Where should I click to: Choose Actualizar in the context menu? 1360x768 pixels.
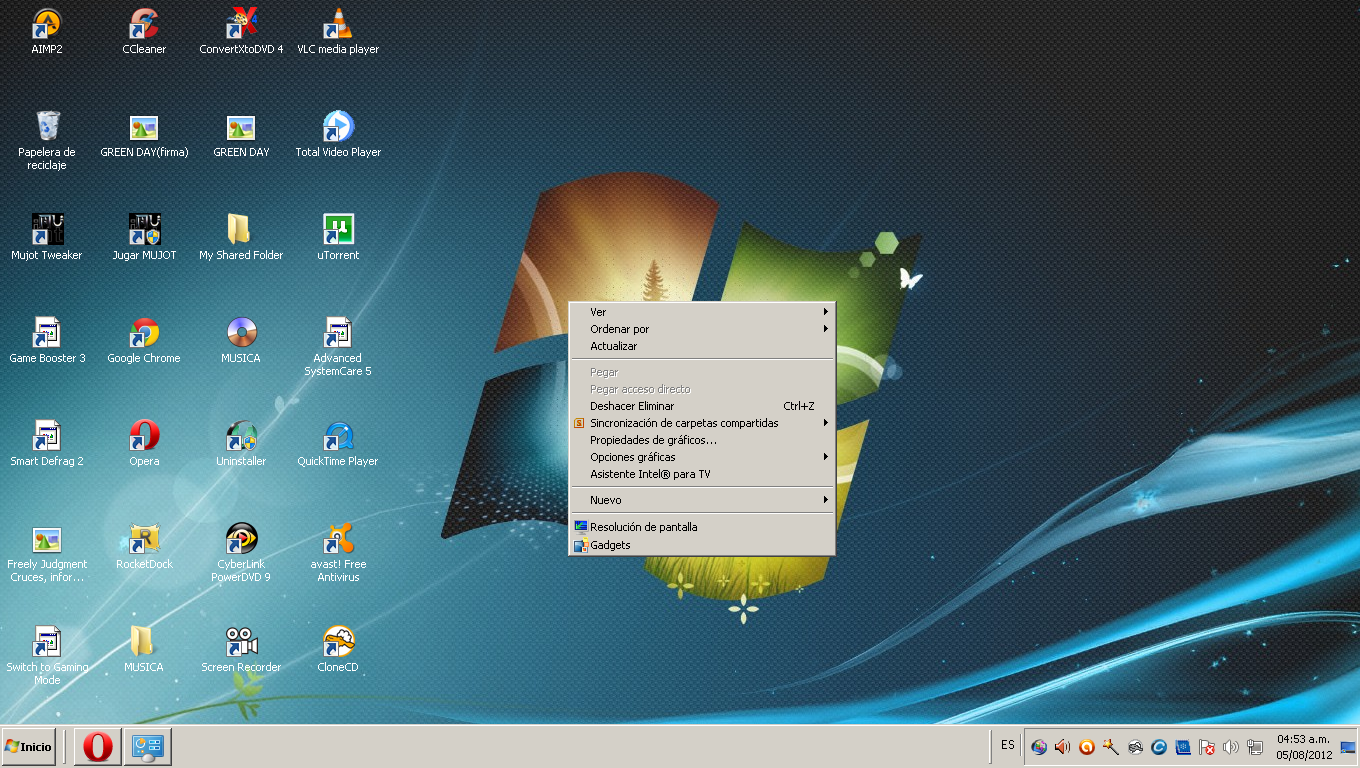[x=613, y=346]
